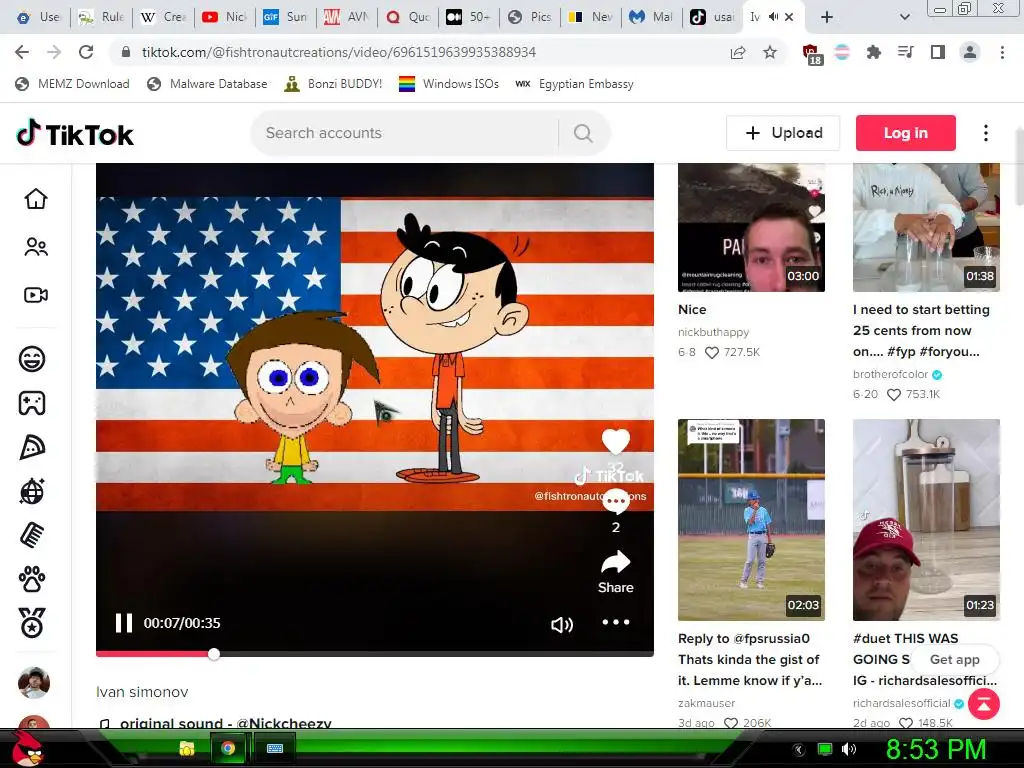
Task: Select the comedy smiley face category icon
Action: pos(32,359)
